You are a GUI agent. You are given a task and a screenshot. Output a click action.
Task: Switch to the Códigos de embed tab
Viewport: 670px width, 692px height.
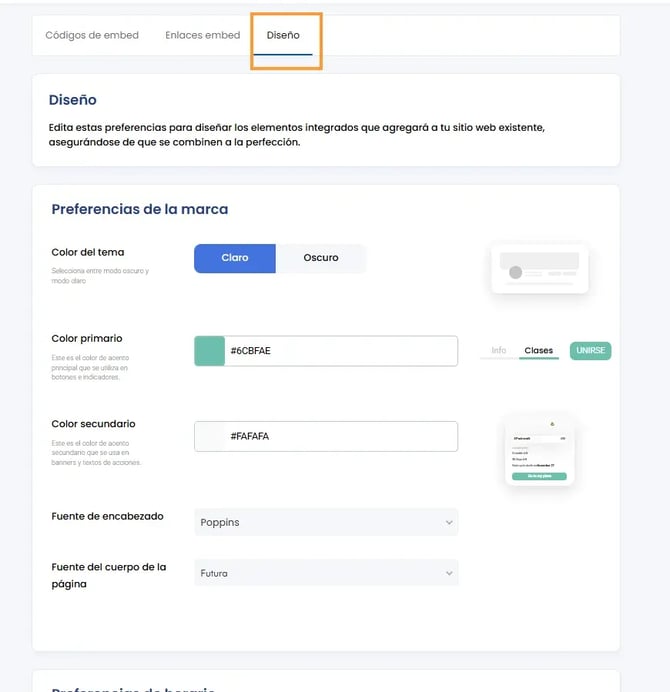[92, 35]
